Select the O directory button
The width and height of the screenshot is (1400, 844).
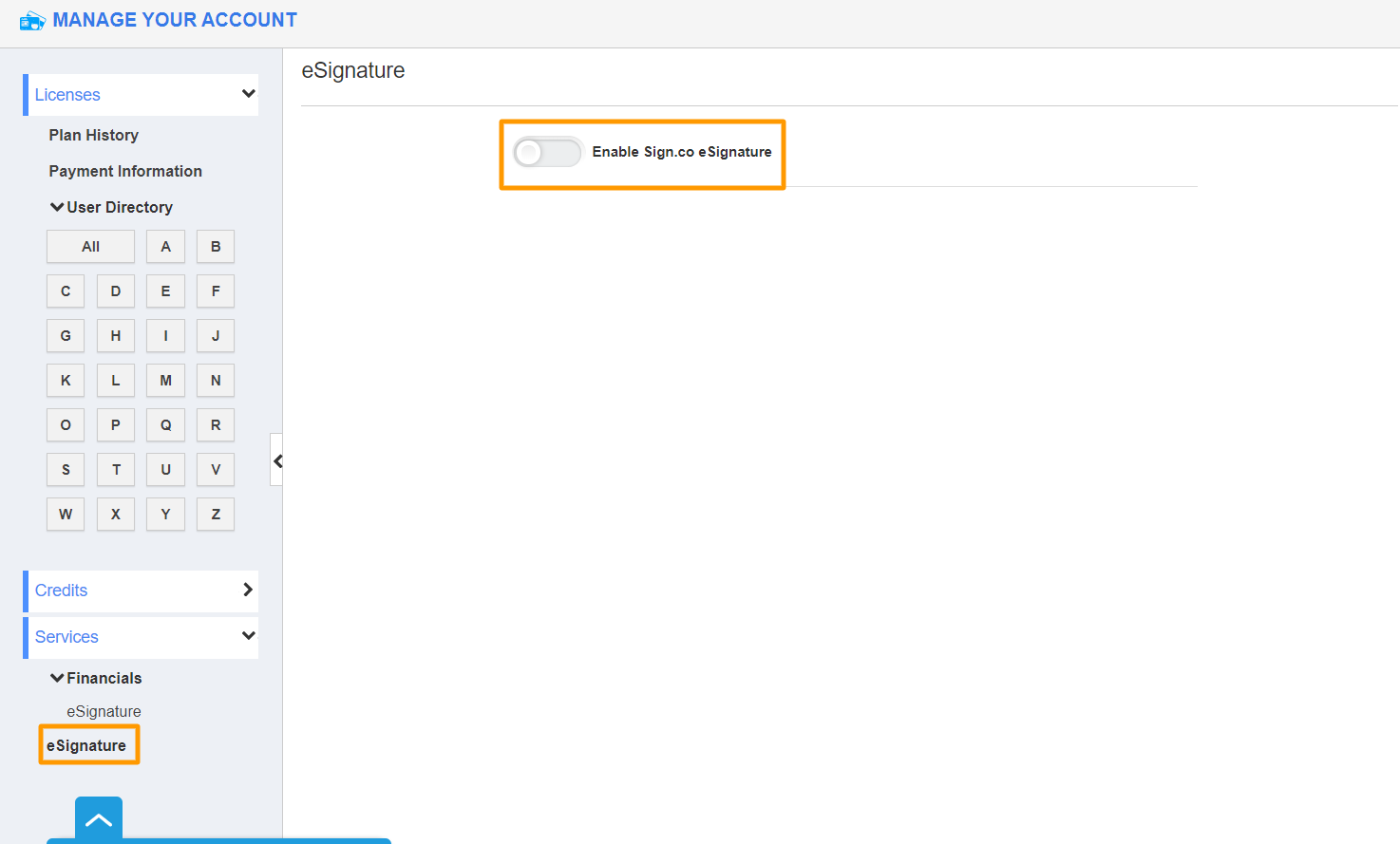[x=66, y=425]
